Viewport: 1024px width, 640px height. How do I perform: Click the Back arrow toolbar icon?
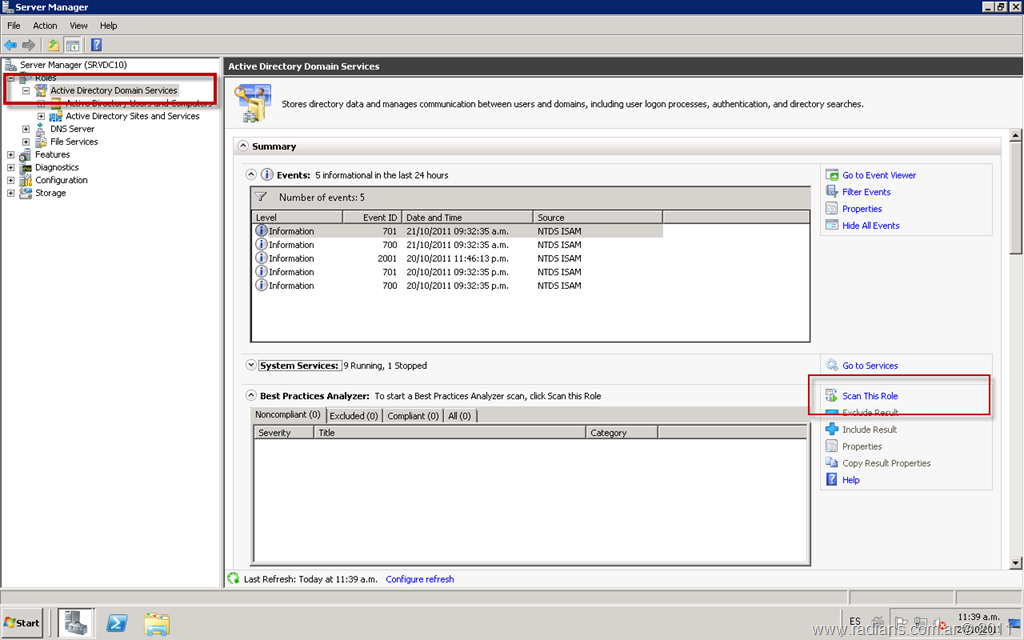pyautogui.click(x=10, y=45)
